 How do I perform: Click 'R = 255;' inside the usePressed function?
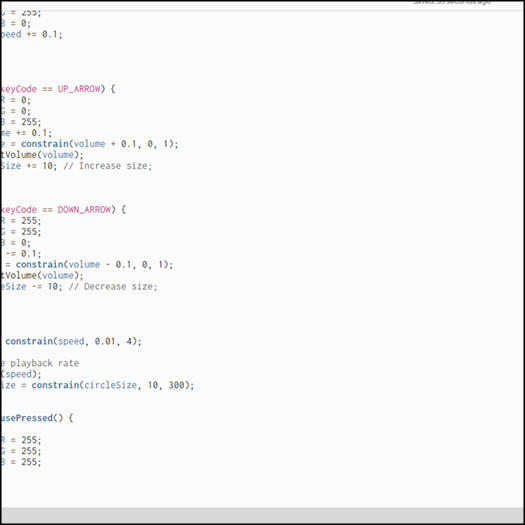pos(21,440)
